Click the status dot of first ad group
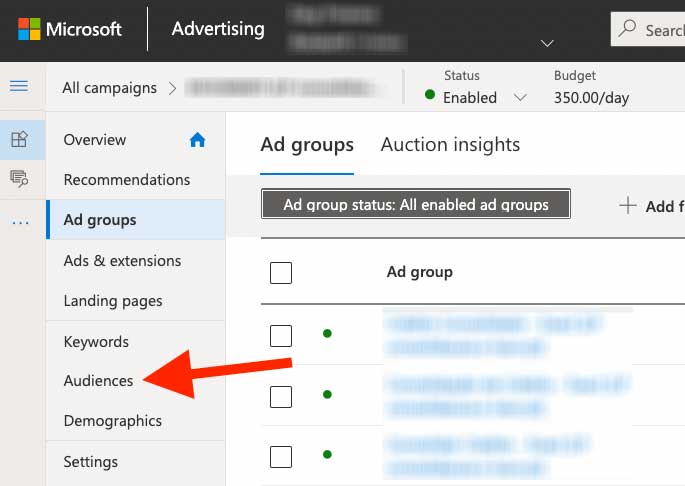The width and height of the screenshot is (685, 486). (x=327, y=334)
